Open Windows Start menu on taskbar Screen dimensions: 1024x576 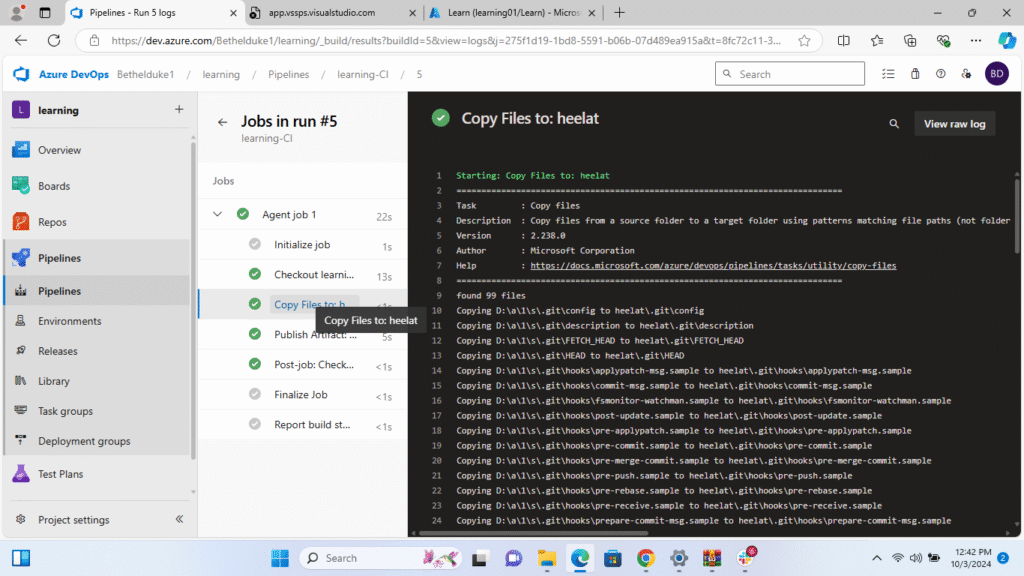[279, 558]
